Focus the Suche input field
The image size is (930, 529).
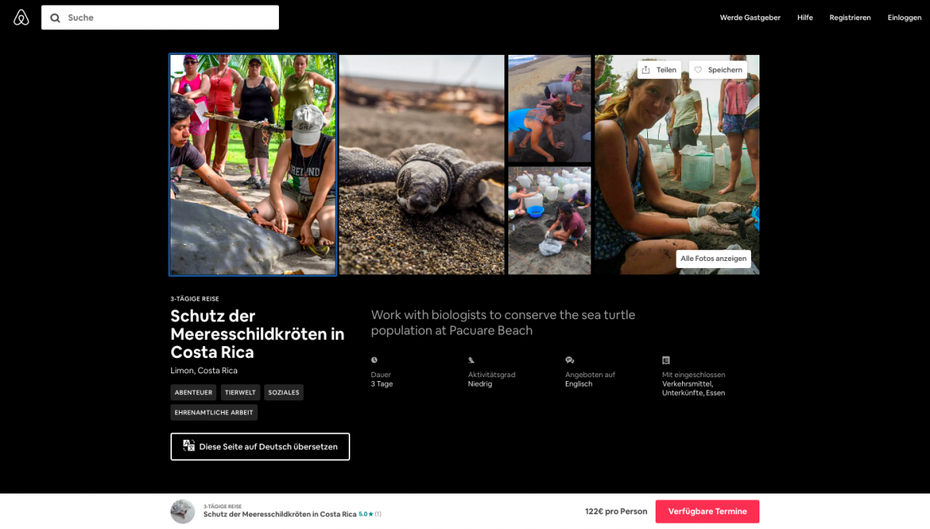[x=160, y=18]
